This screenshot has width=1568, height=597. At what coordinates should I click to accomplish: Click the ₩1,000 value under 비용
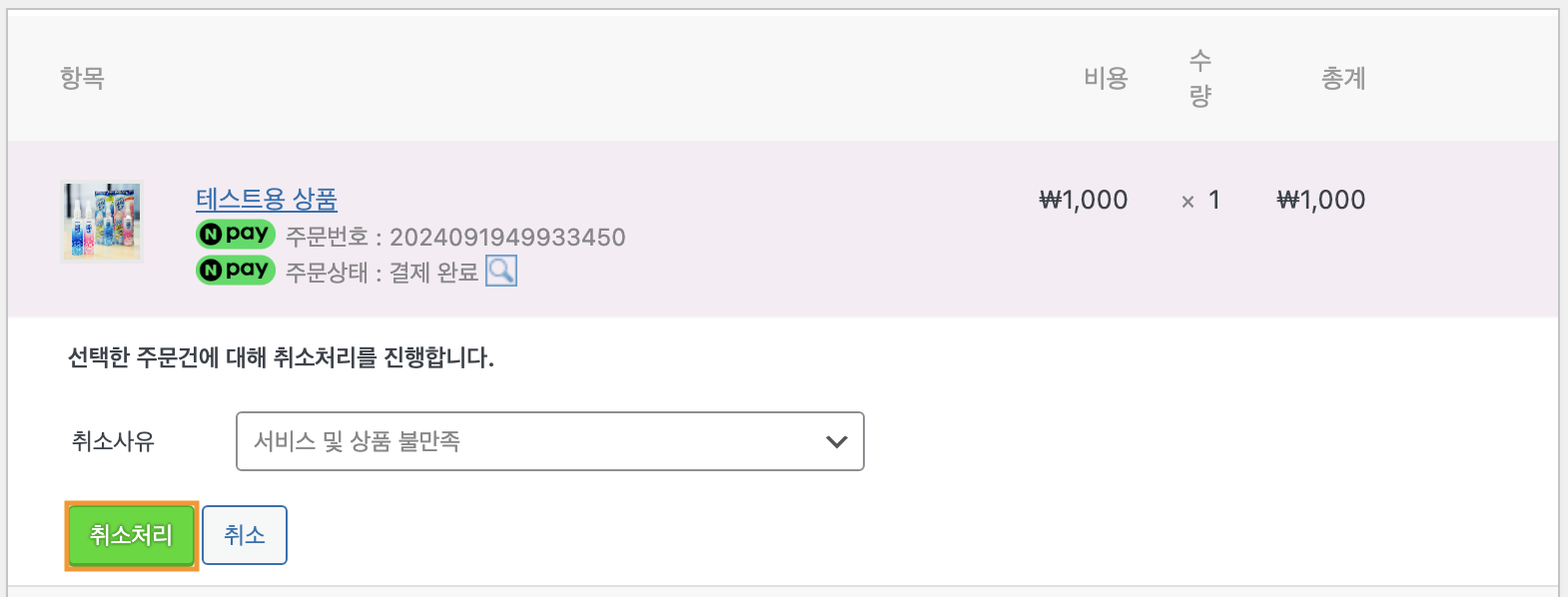point(1084,200)
